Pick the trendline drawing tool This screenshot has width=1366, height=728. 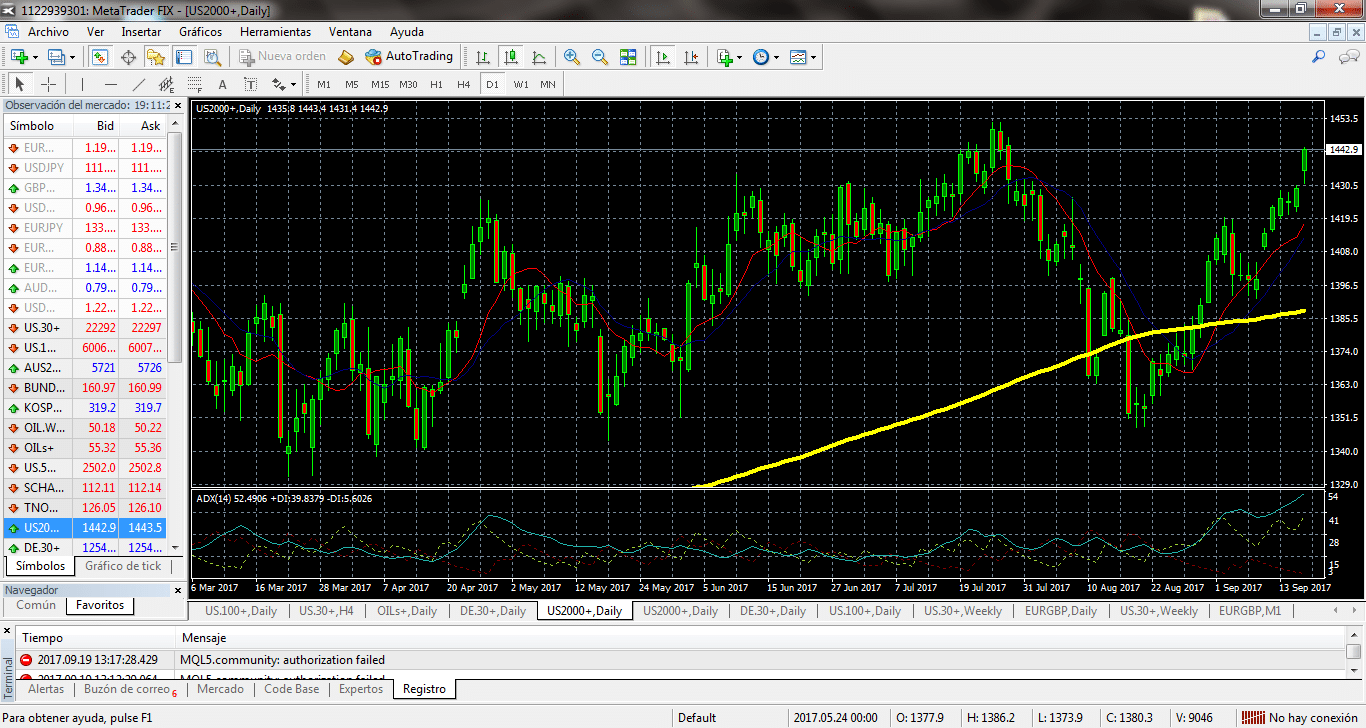tap(139, 84)
